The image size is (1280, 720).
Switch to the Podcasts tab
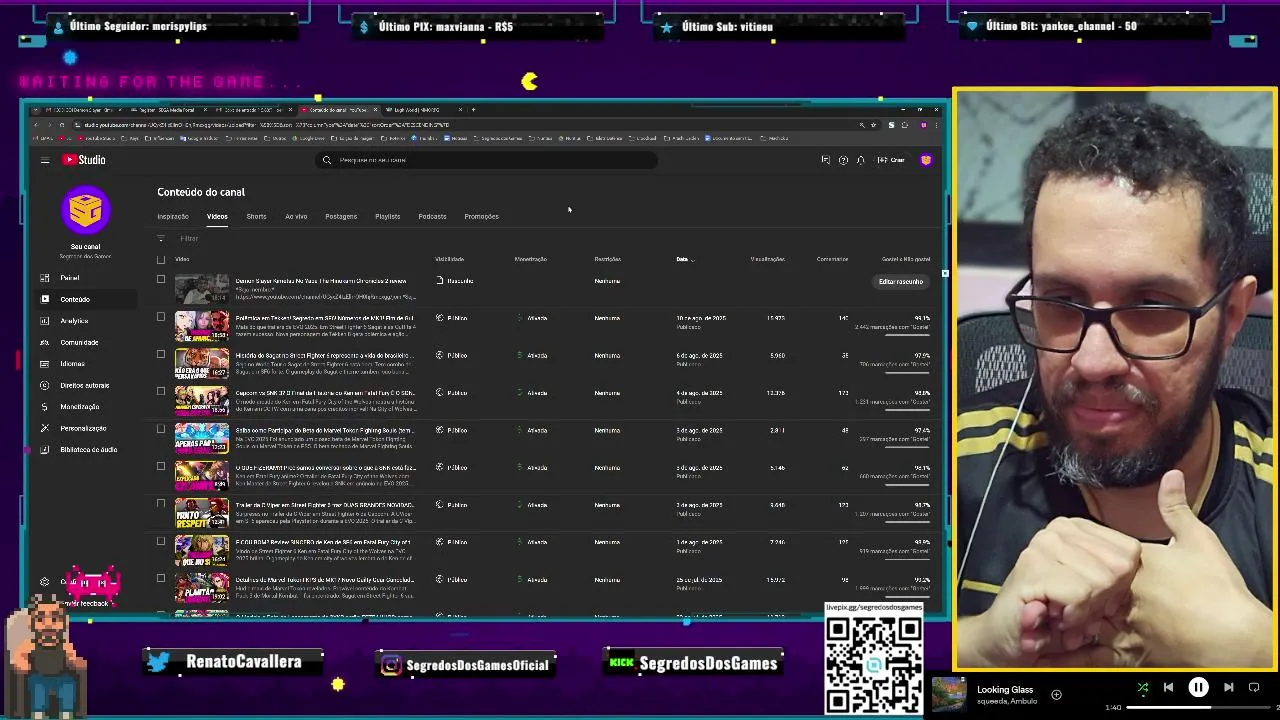[432, 216]
